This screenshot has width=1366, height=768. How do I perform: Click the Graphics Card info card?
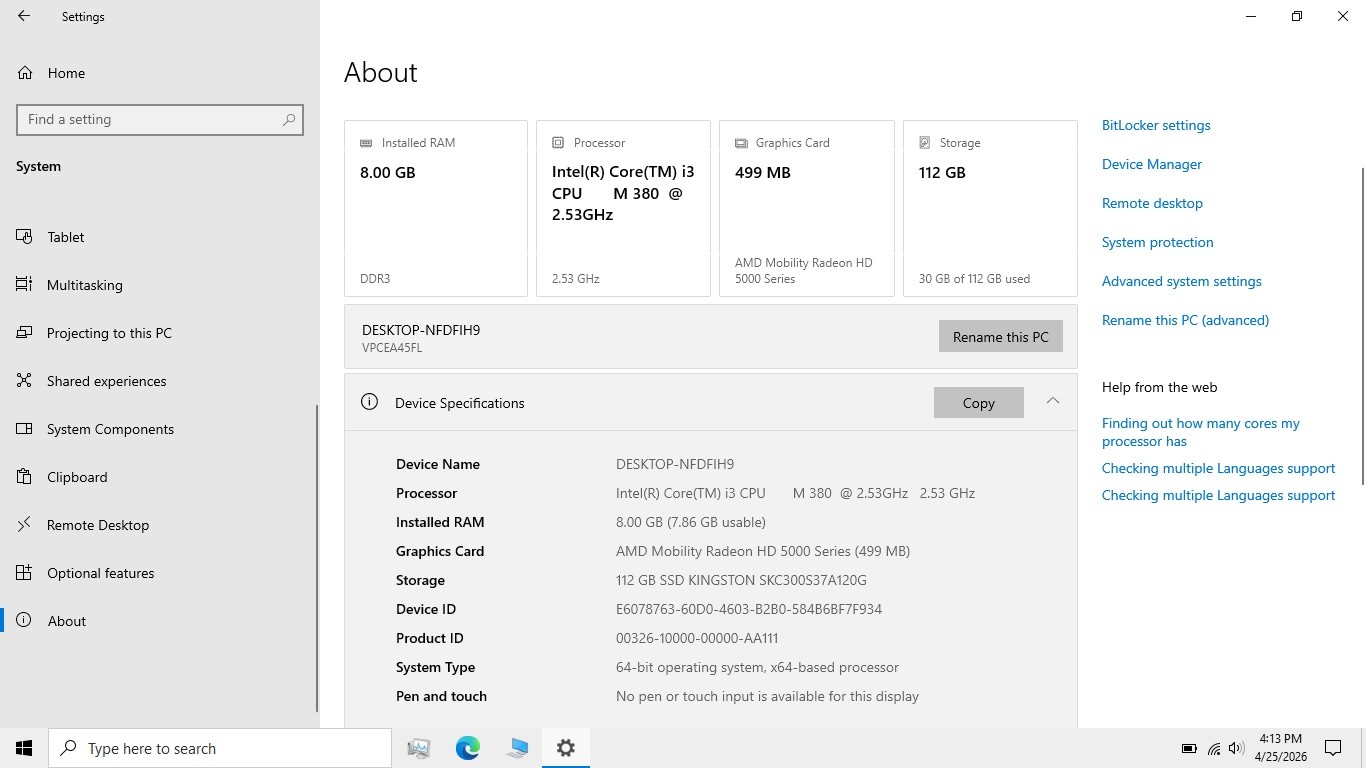807,209
